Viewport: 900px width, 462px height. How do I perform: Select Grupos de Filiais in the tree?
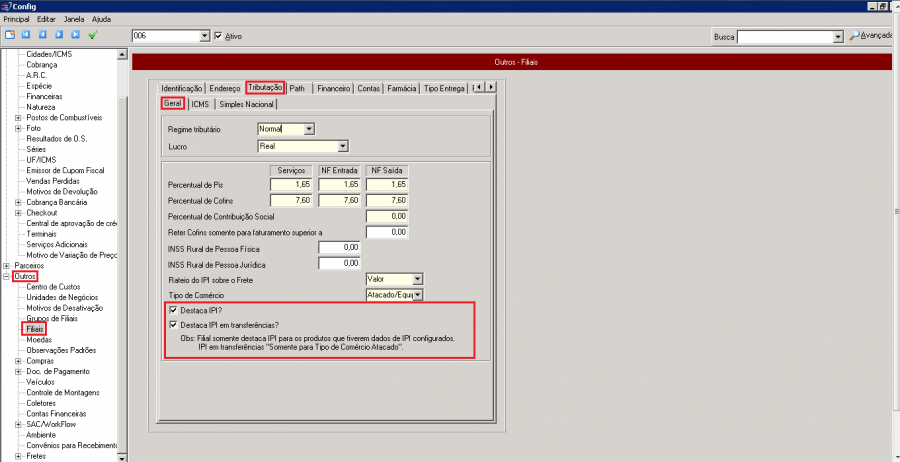pos(52,318)
